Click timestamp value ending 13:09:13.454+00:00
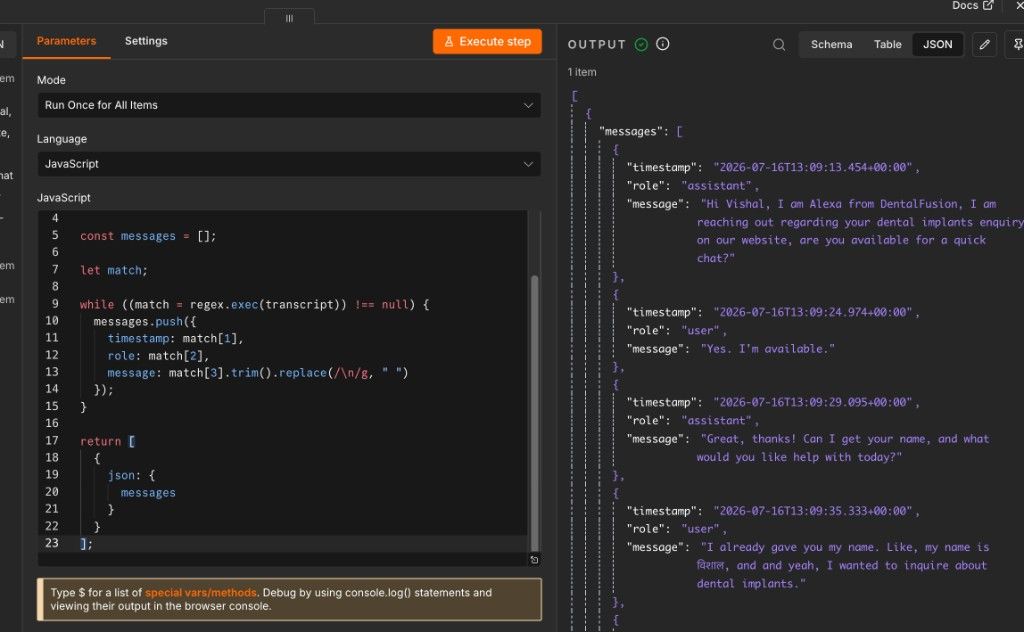Viewport: 1024px width, 632px height. click(813, 167)
